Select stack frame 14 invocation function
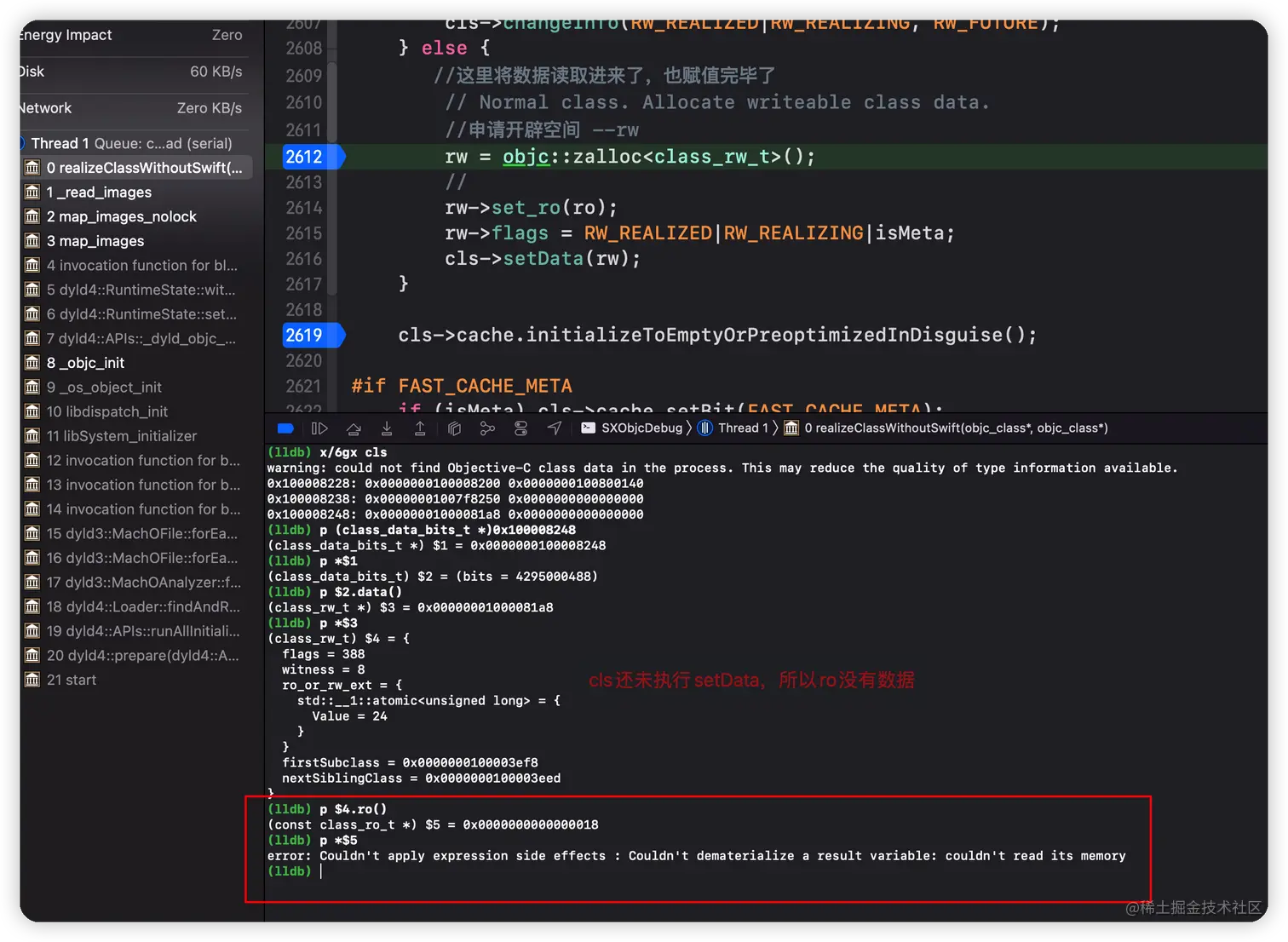This screenshot has width=1288, height=942. (x=136, y=509)
